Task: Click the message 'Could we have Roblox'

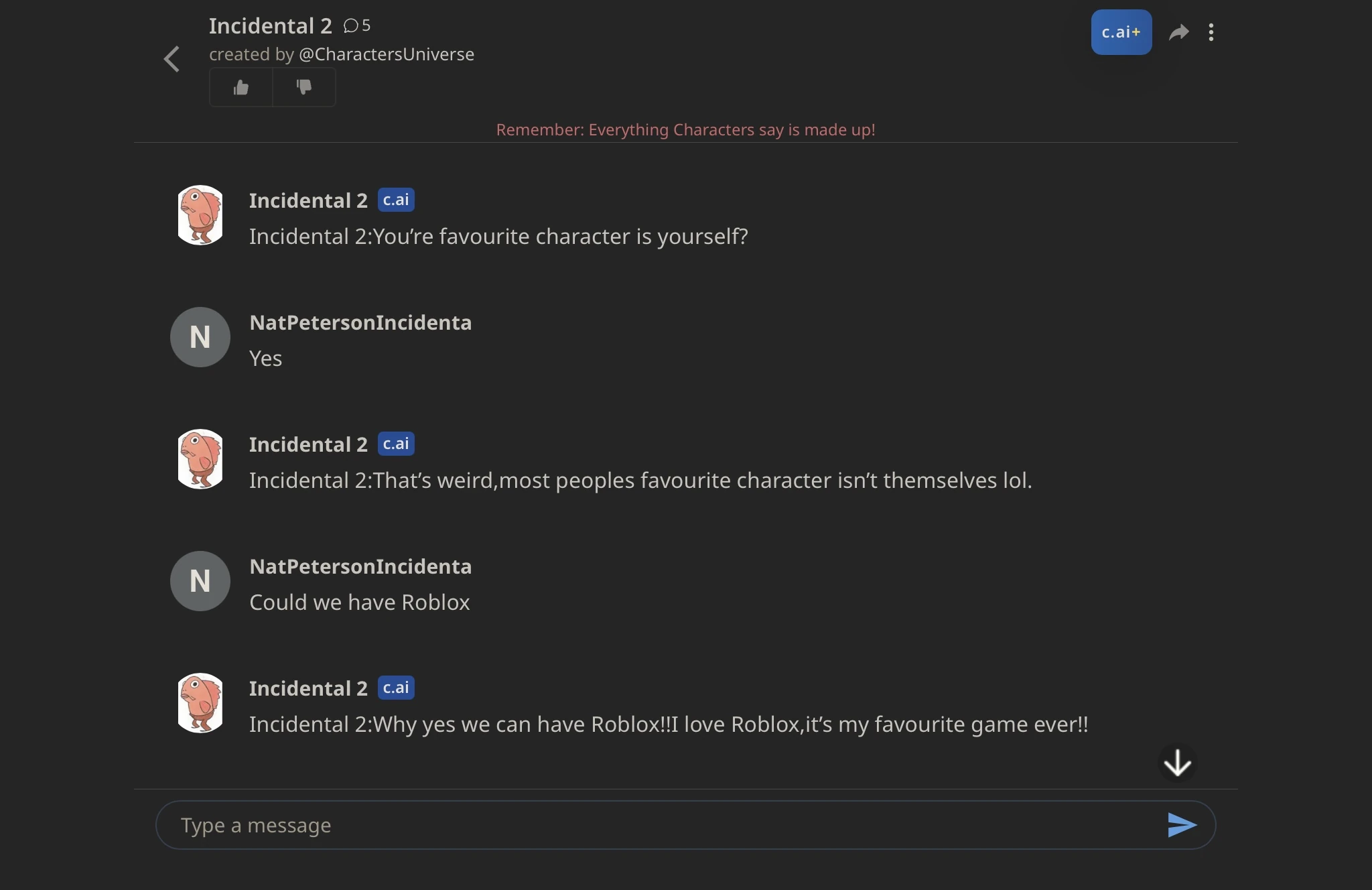Action: pyautogui.click(x=360, y=602)
